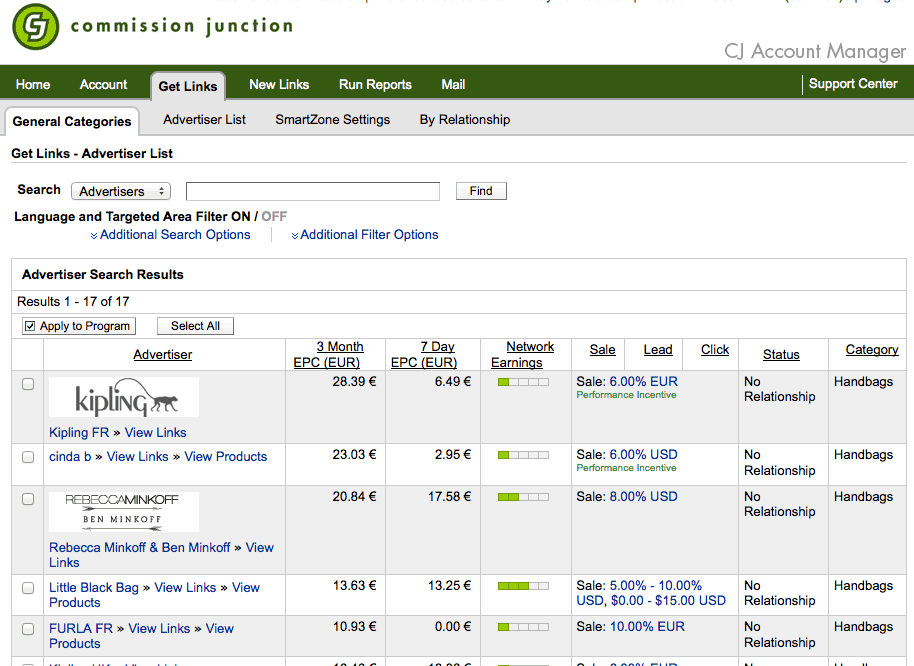Switch to the Run Reports tab
Screen dimensions: 914x666
click(x=375, y=84)
